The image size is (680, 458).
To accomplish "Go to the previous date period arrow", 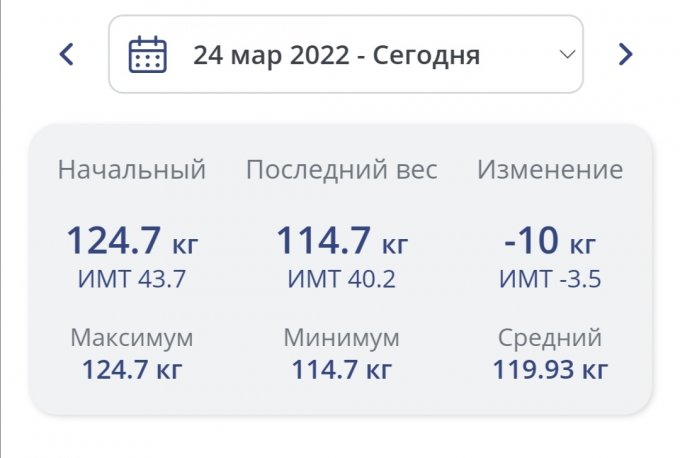I will click(67, 54).
